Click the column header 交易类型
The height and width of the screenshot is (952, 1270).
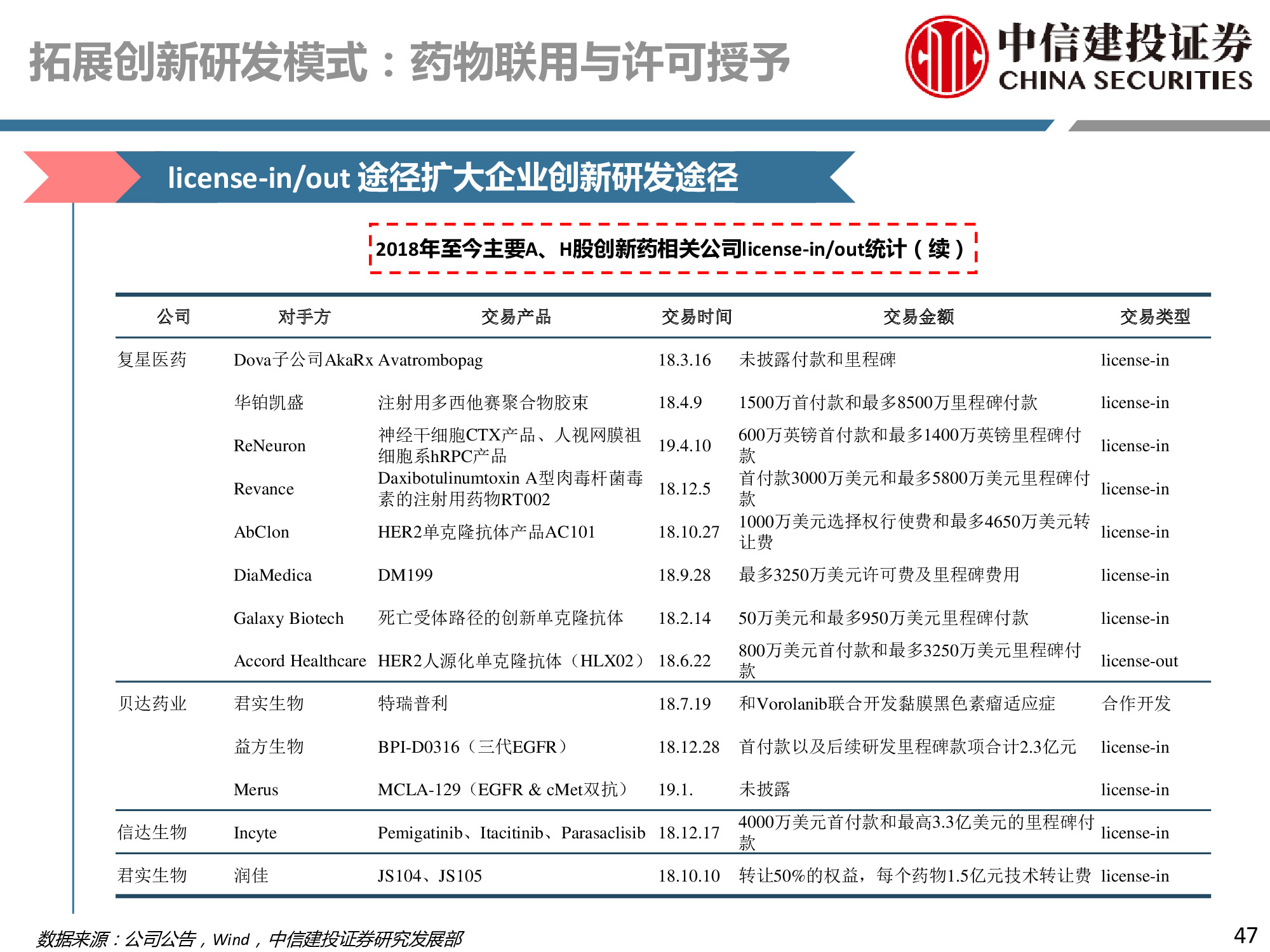click(x=1154, y=316)
